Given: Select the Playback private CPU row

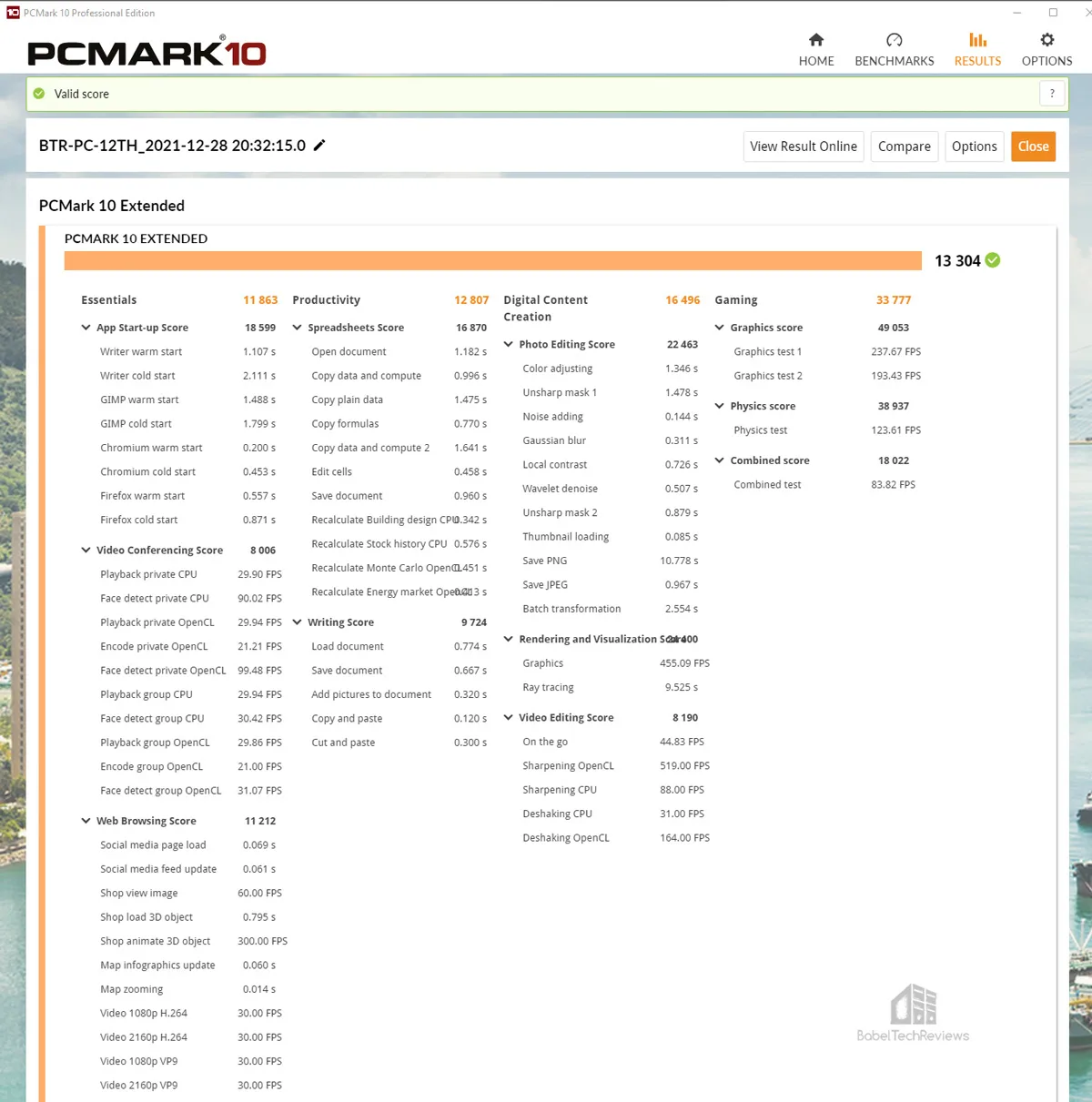Looking at the screenshot, I should click(x=190, y=574).
